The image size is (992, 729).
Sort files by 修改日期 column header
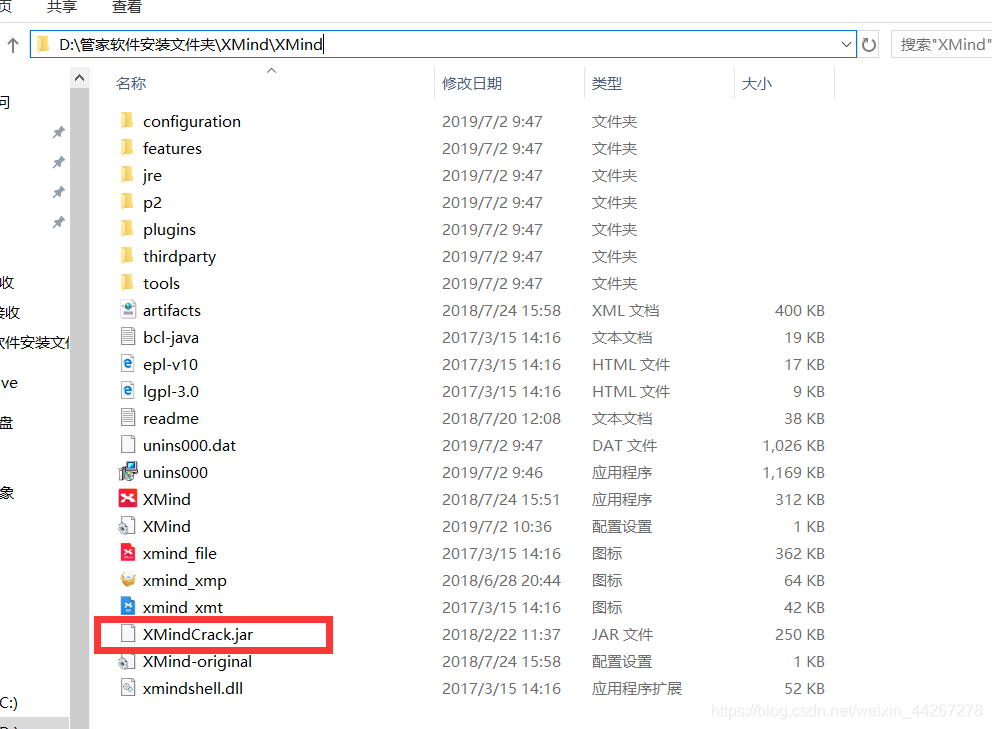pyautogui.click(x=472, y=84)
